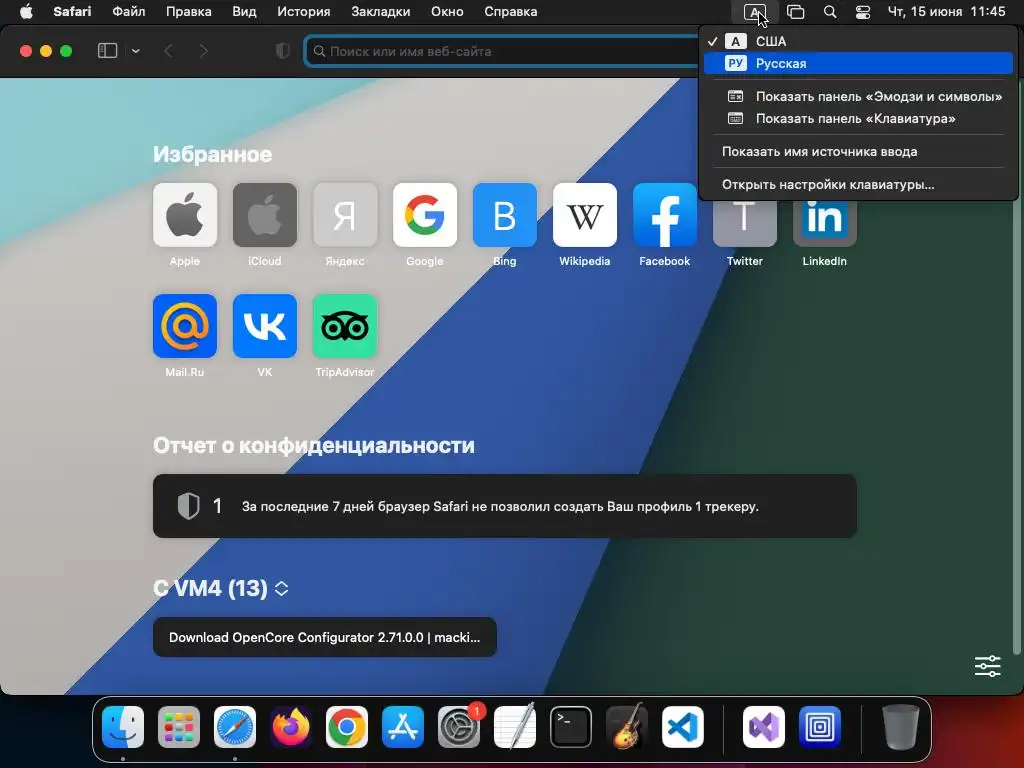Screen dimensions: 1024x768
Task: Open the VK favorite tile
Action: coord(264,326)
